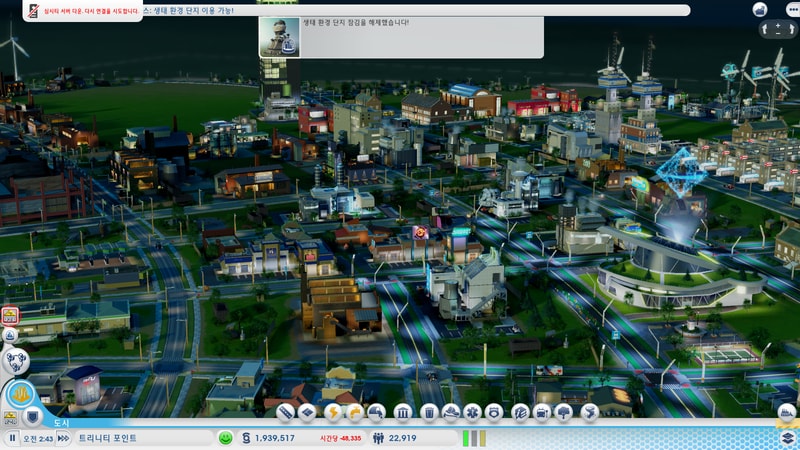Select the orange city view button

click(21, 394)
